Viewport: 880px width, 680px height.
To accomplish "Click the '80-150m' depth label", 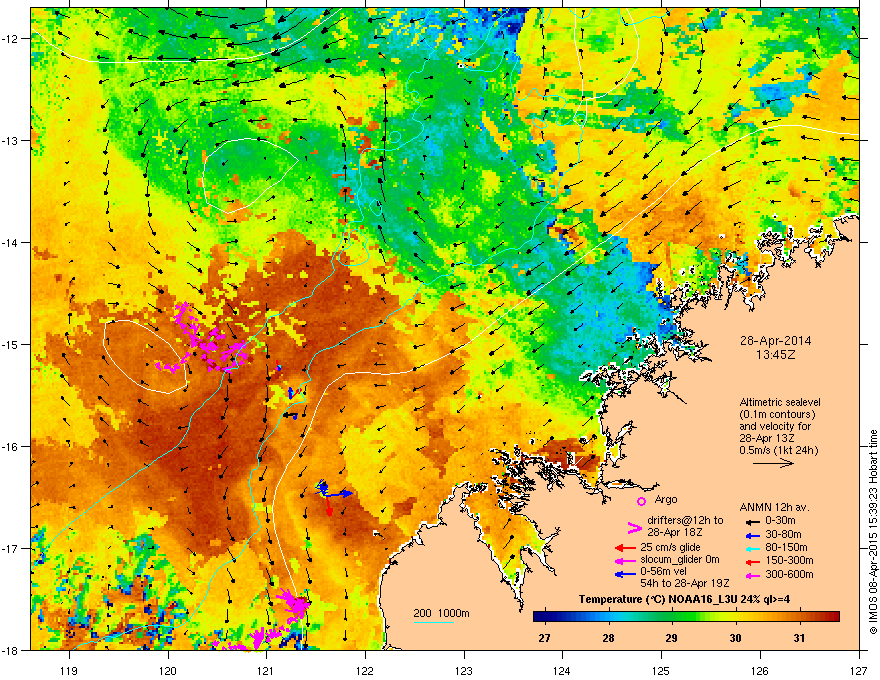I will pyautogui.click(x=786, y=547).
